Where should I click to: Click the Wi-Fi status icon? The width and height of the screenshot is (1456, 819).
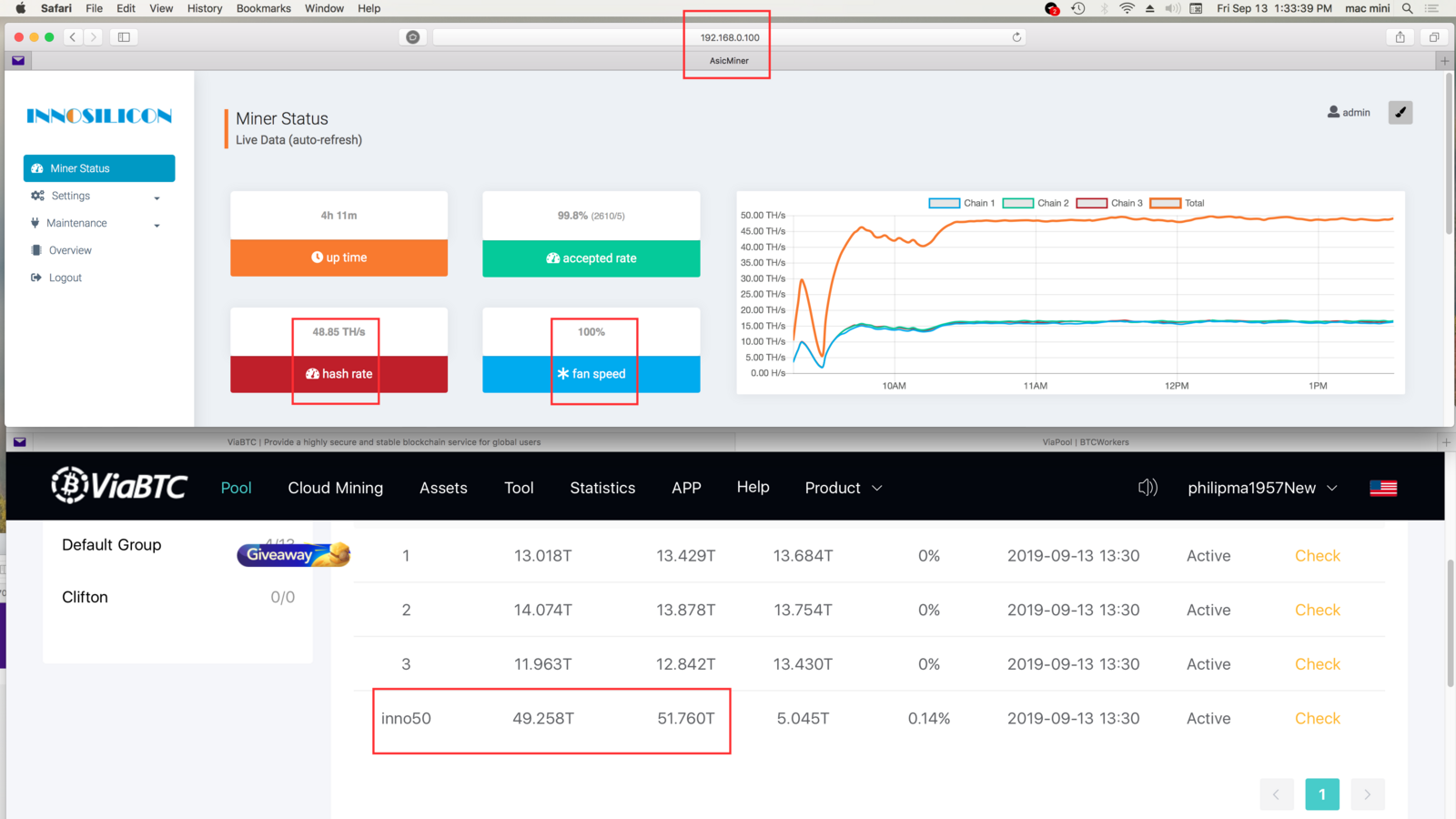click(1127, 8)
